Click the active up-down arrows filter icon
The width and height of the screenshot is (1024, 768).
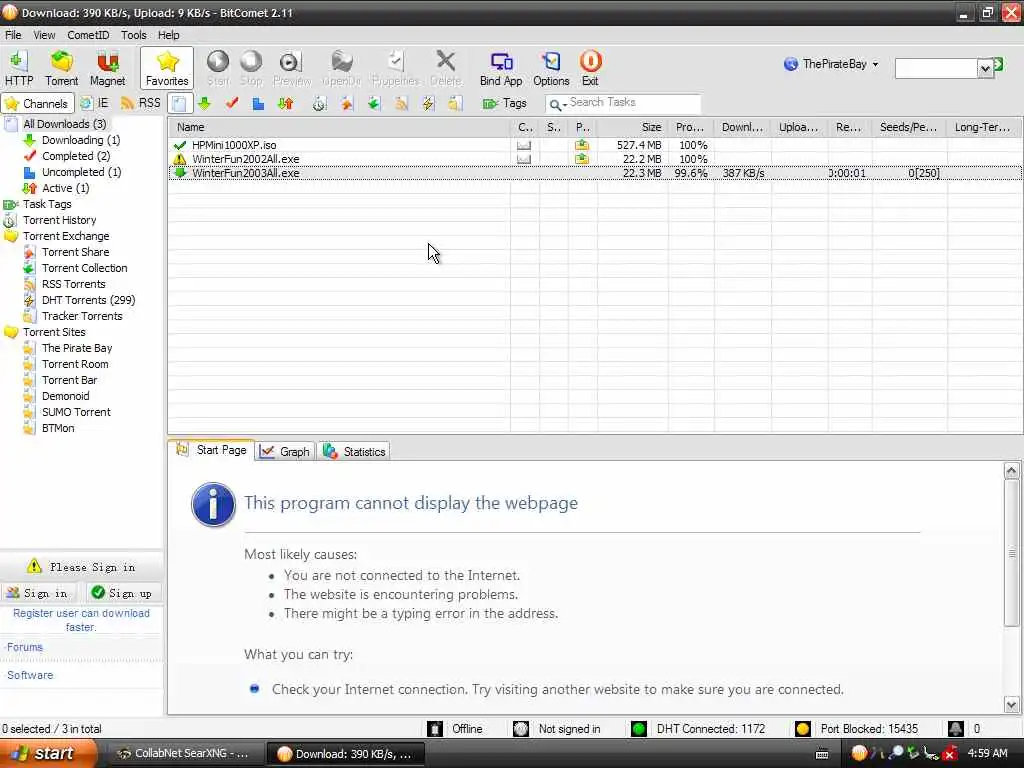click(285, 103)
